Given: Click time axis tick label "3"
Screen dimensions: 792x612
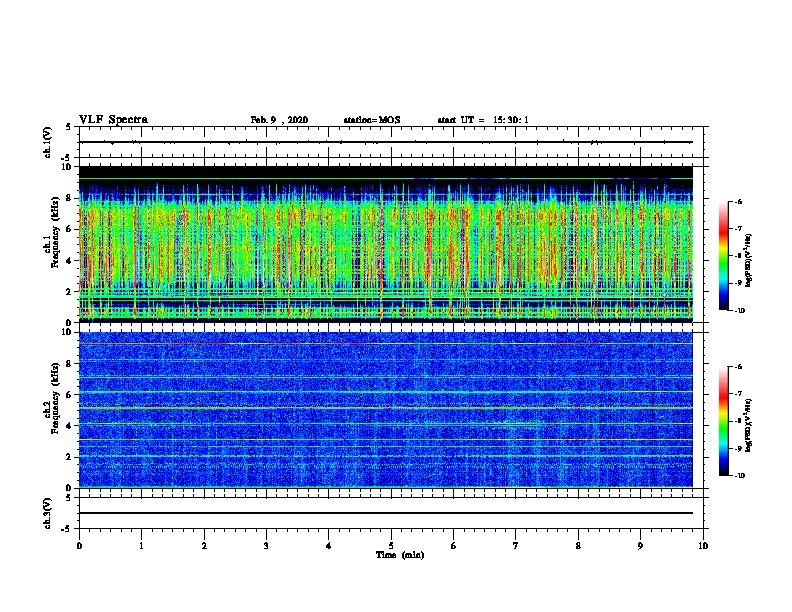Looking at the screenshot, I should [x=266, y=546].
